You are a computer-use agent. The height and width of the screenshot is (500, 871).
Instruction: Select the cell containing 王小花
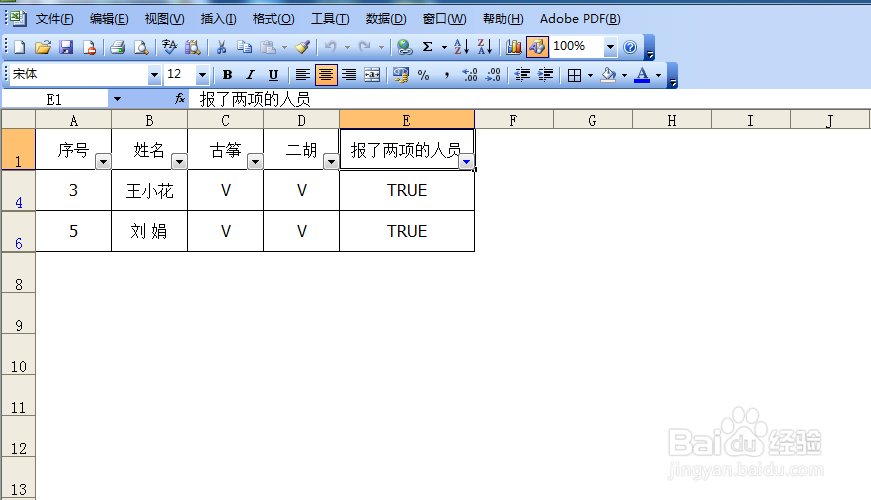pyautogui.click(x=149, y=191)
